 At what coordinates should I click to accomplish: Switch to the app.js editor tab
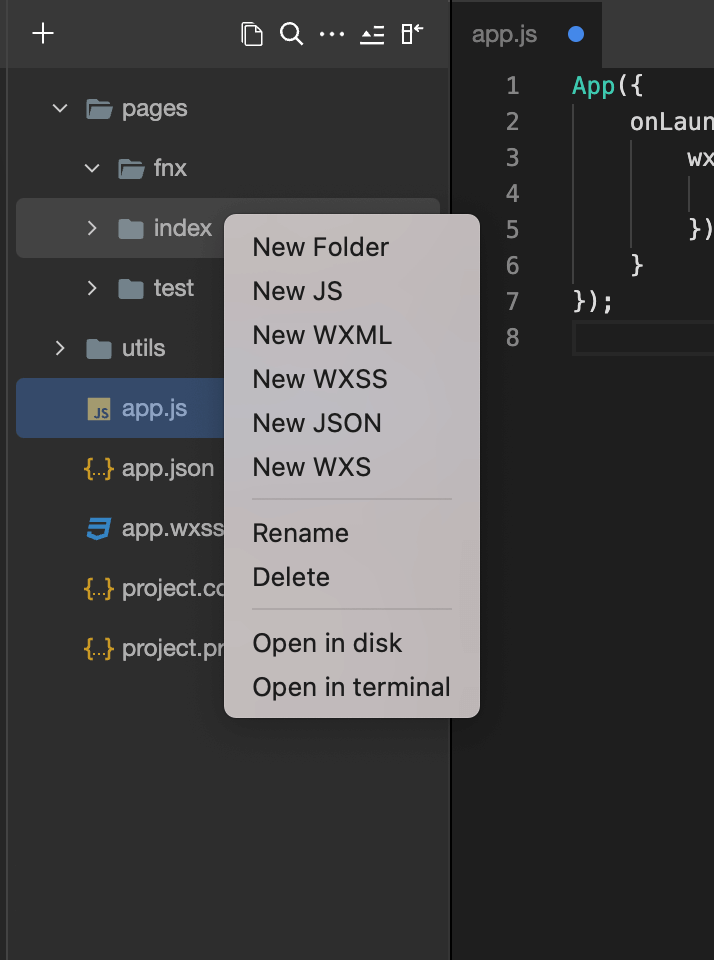[504, 34]
